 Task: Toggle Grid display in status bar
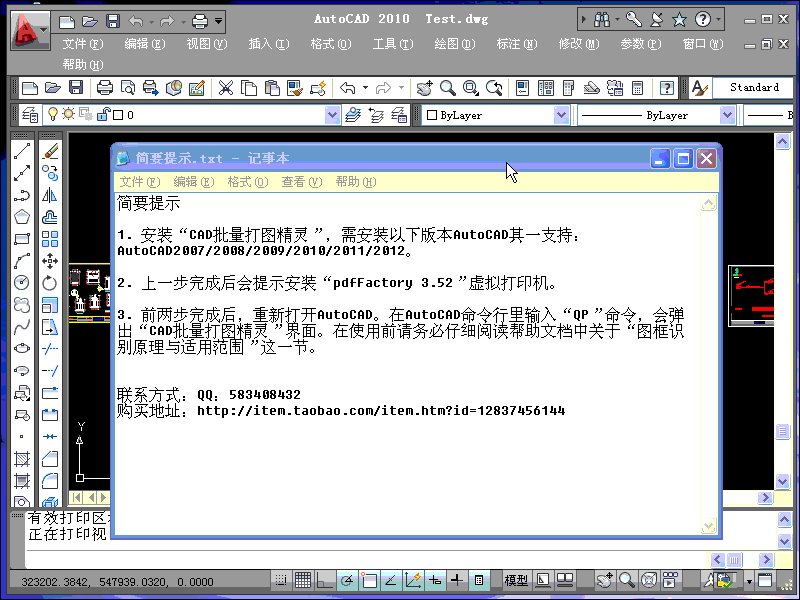(302, 580)
